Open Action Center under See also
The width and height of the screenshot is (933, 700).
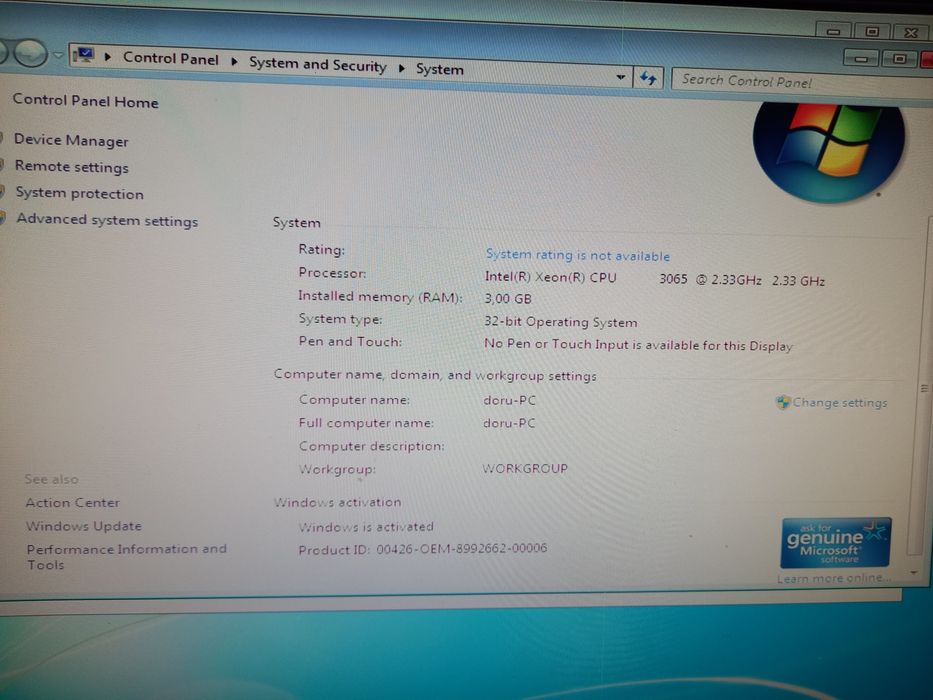(x=73, y=503)
